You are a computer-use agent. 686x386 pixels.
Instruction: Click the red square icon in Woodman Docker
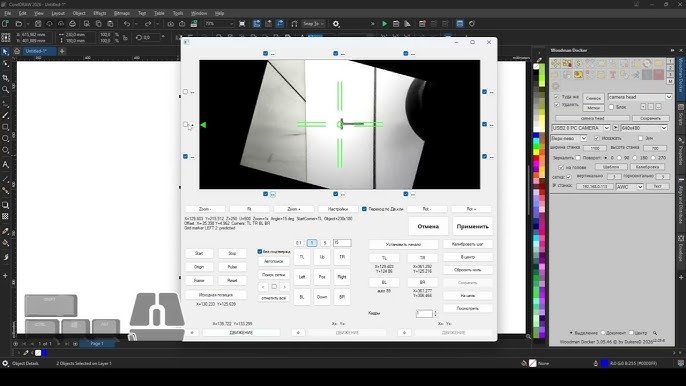tap(658, 75)
